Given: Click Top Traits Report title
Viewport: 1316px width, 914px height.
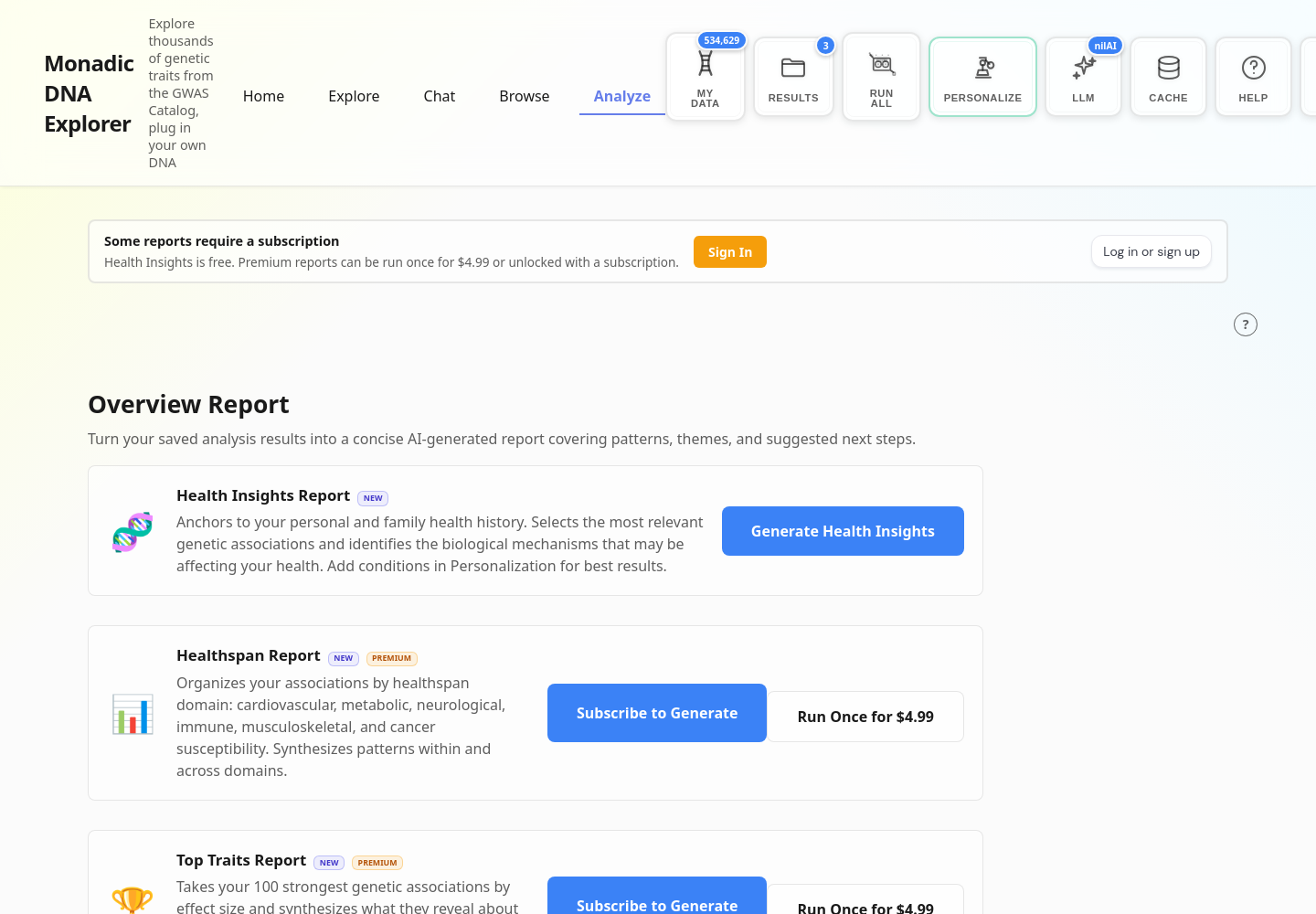Looking at the screenshot, I should pos(241,860).
